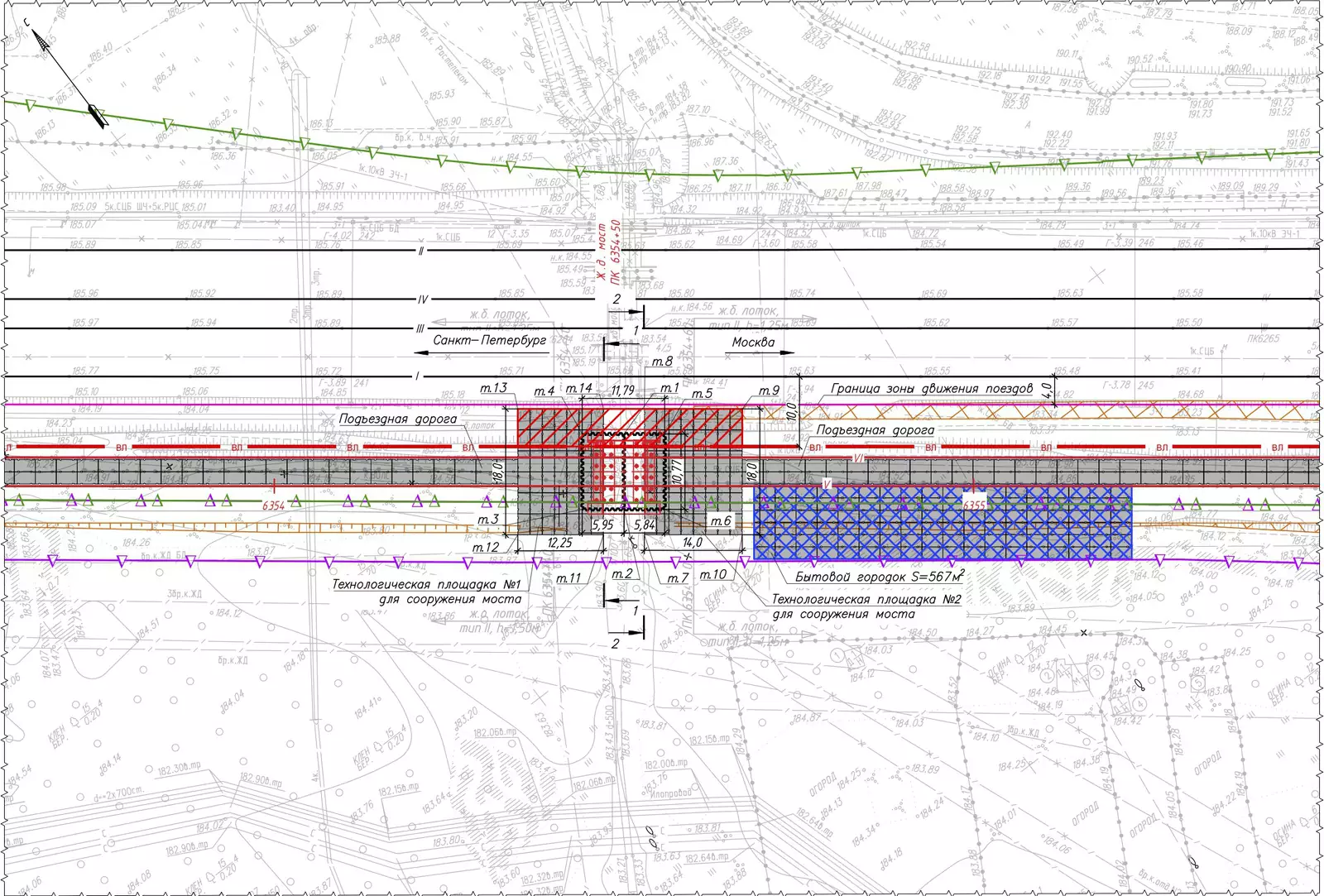
Task: Click the Технологическая площадка №1 label
Action: point(426,591)
